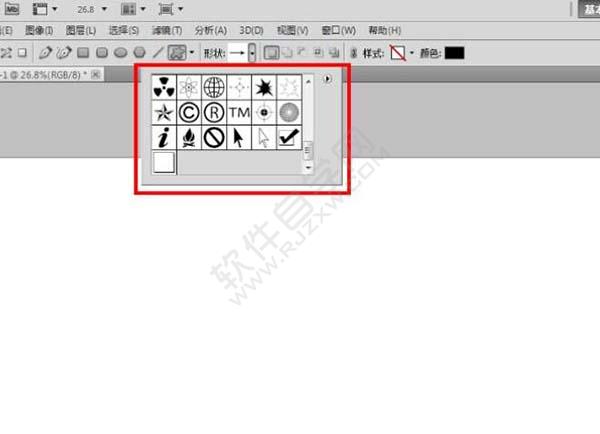
Task: Enable create new shape layer mode
Action: (x=271, y=53)
